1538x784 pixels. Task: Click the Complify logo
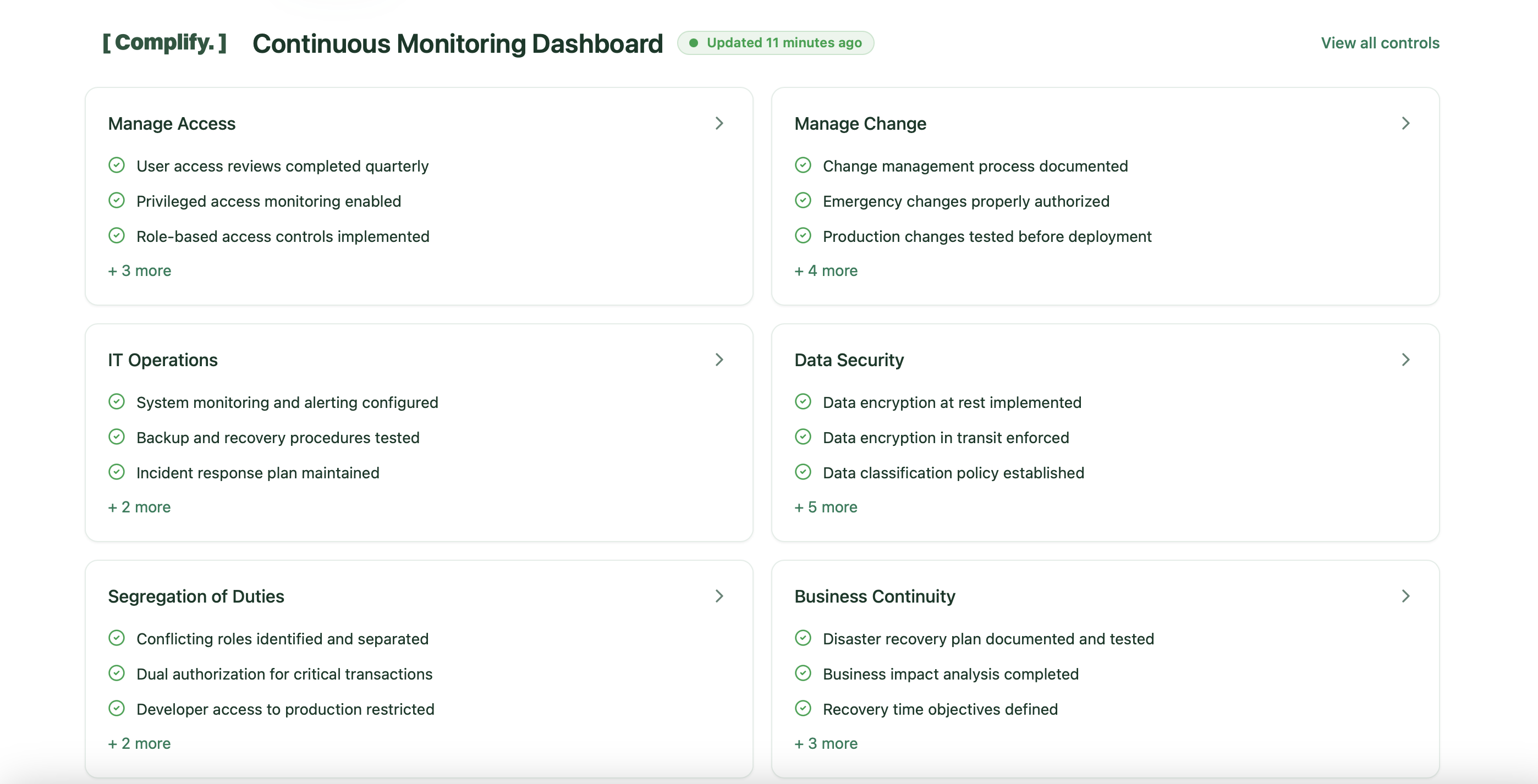click(164, 42)
